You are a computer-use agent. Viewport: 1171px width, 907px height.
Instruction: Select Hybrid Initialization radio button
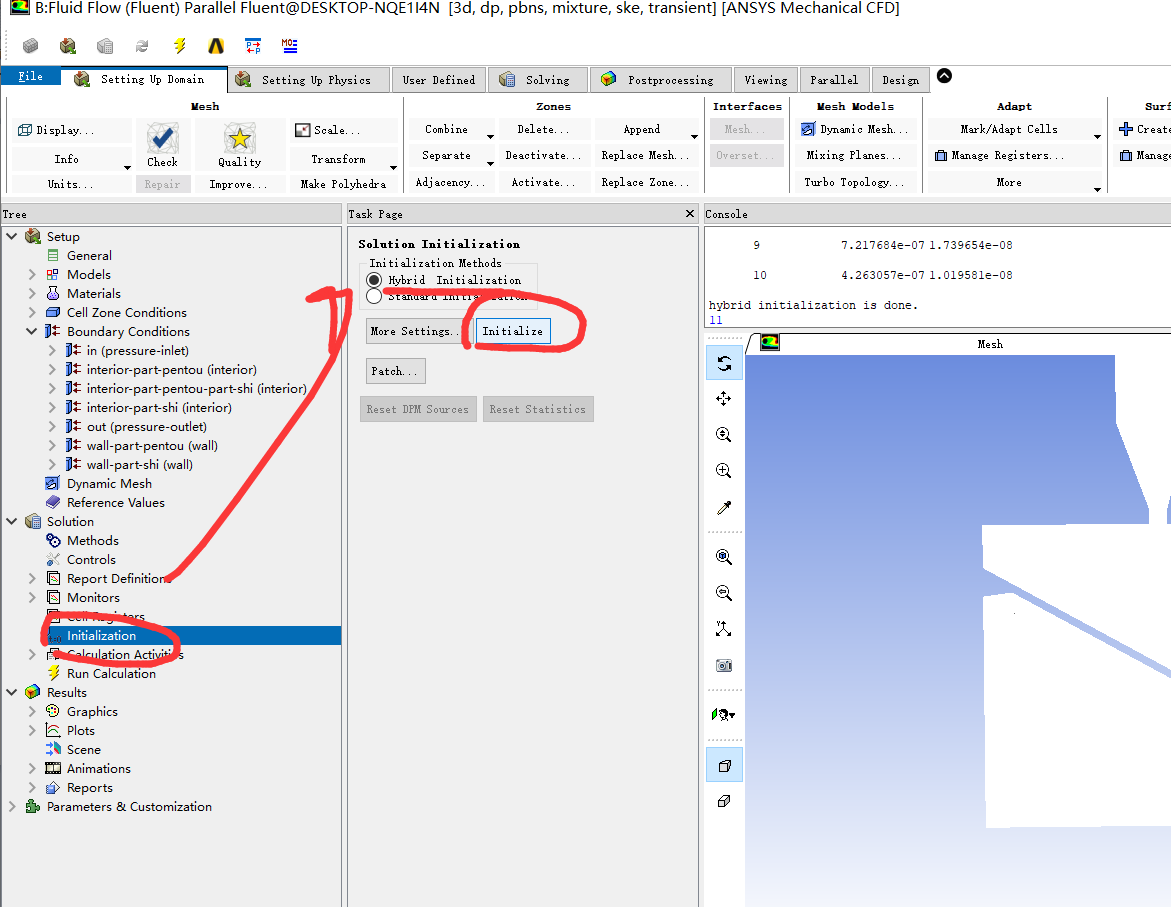tap(374, 280)
